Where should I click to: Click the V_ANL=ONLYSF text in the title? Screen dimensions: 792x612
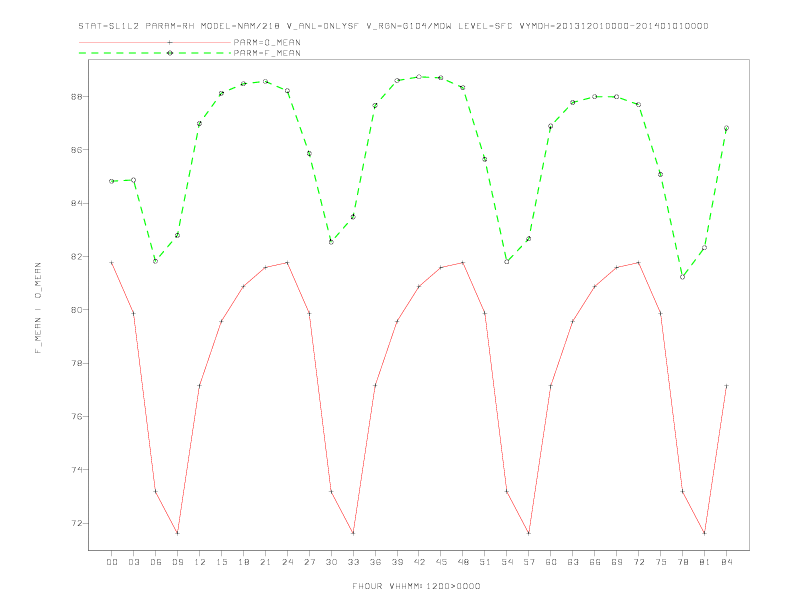(323, 26)
